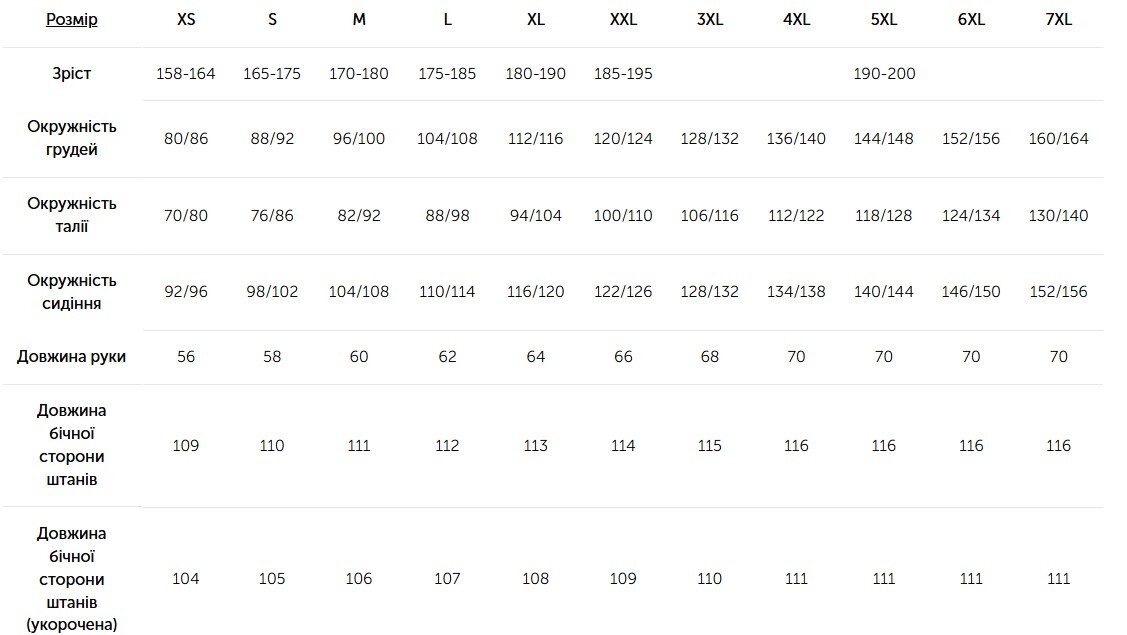Screen dimensions: 1127x635
Task: Click the 3XL column header
Action: [x=710, y=20]
